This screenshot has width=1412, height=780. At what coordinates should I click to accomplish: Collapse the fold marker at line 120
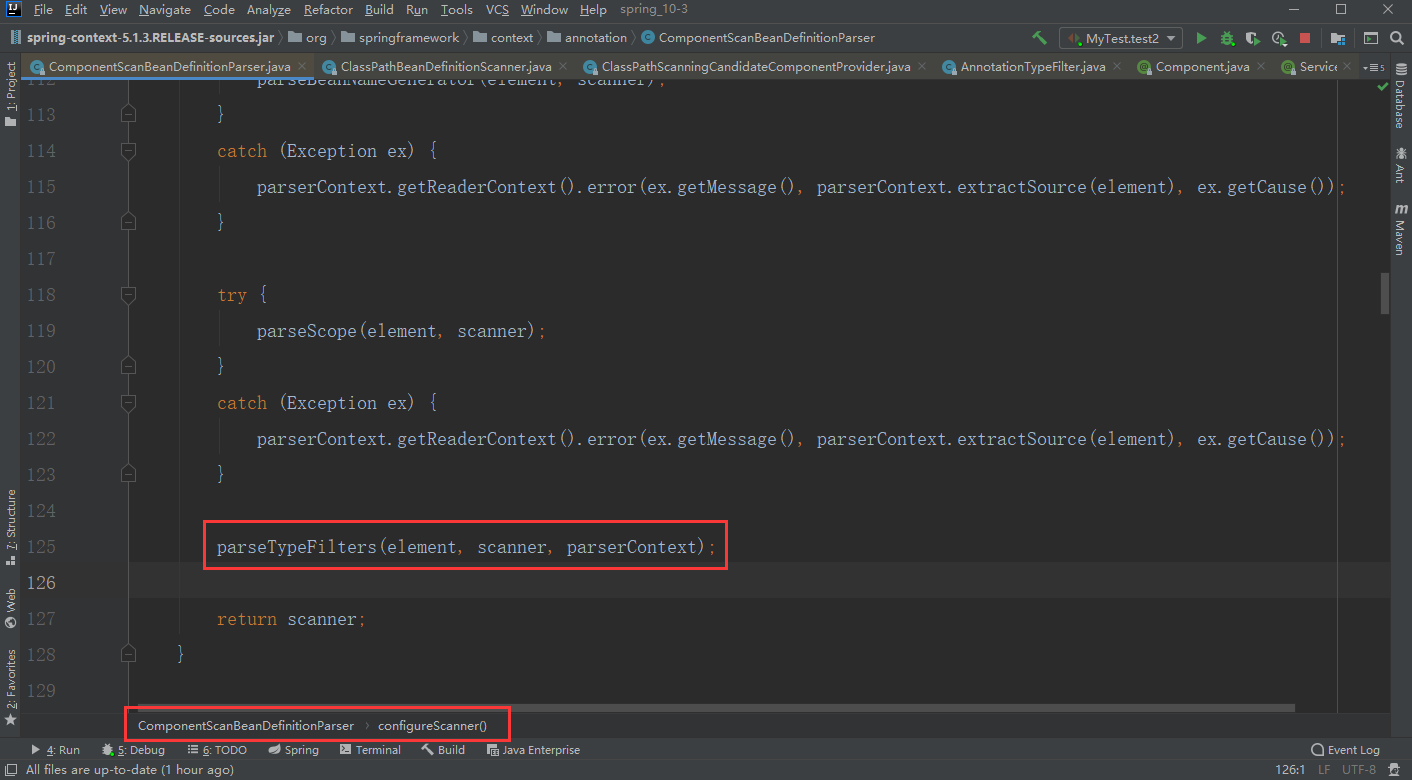[128, 367]
